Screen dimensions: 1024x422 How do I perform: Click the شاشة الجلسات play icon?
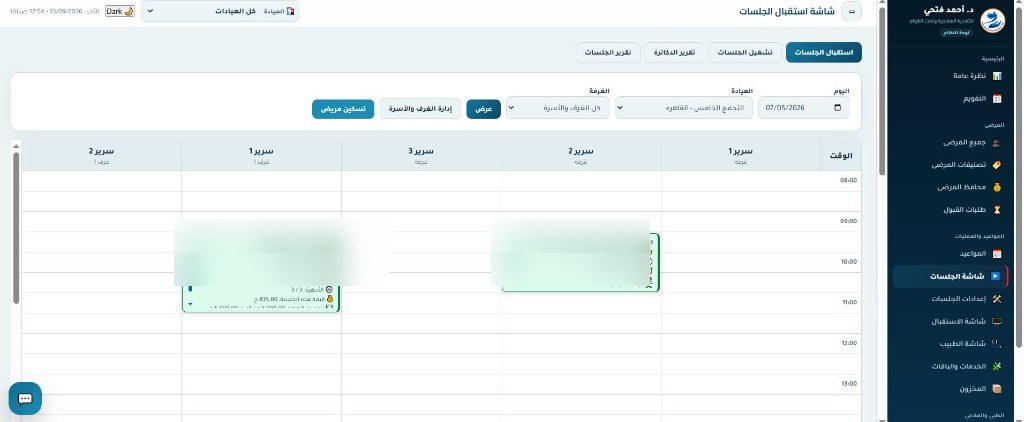pyautogui.click(x=995, y=276)
